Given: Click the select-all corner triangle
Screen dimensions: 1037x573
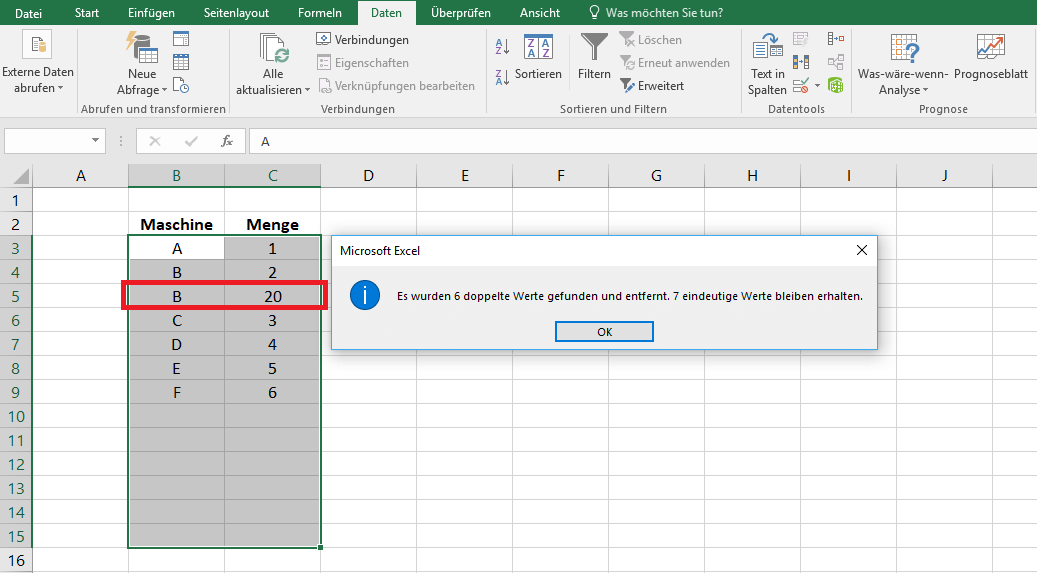Looking at the screenshot, I should (x=21, y=176).
